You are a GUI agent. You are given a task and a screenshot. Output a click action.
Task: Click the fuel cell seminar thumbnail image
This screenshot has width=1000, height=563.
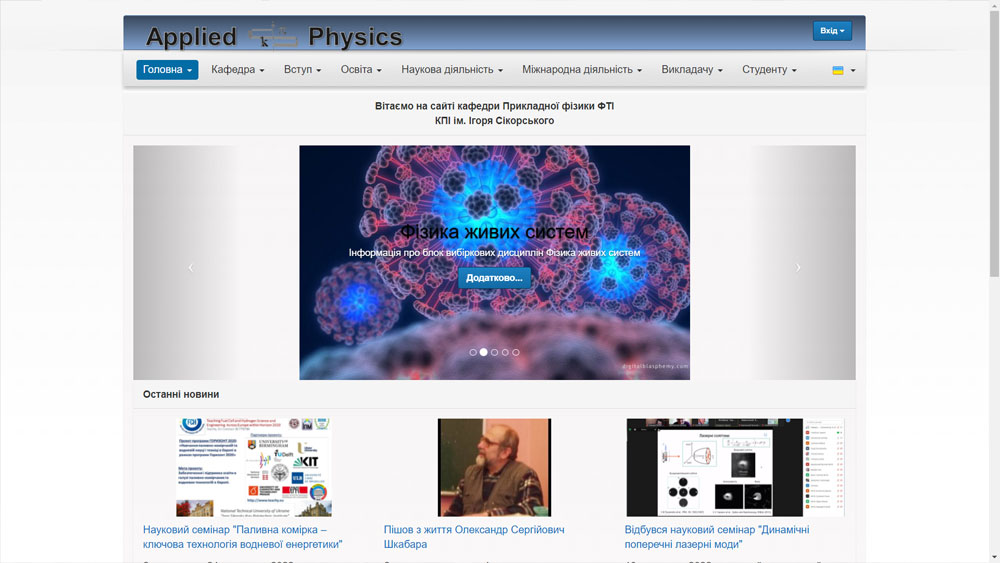(x=254, y=467)
